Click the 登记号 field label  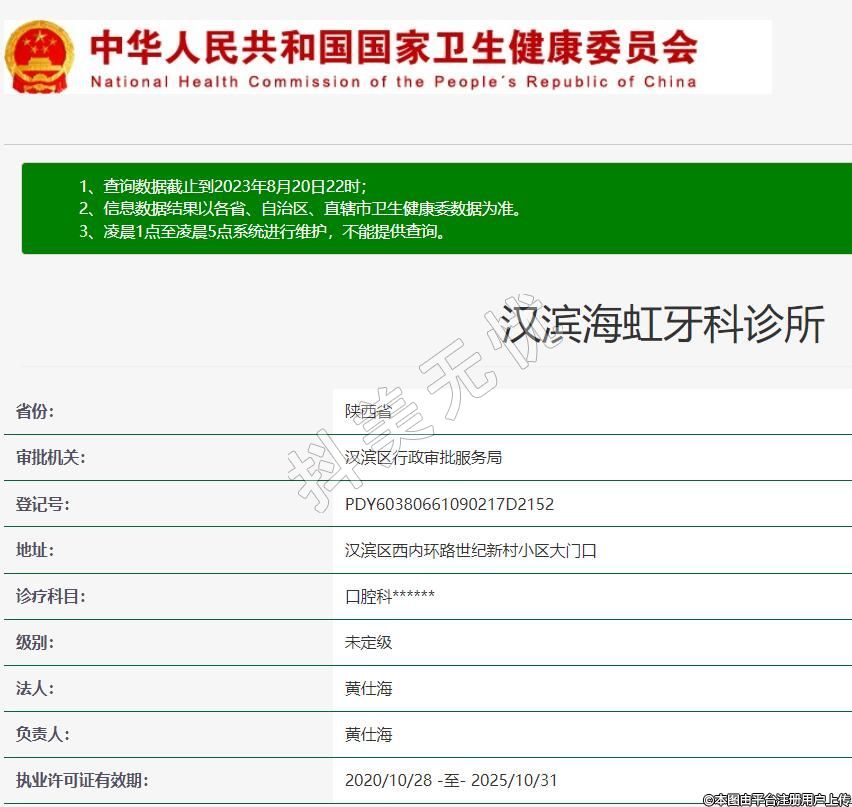coord(42,504)
